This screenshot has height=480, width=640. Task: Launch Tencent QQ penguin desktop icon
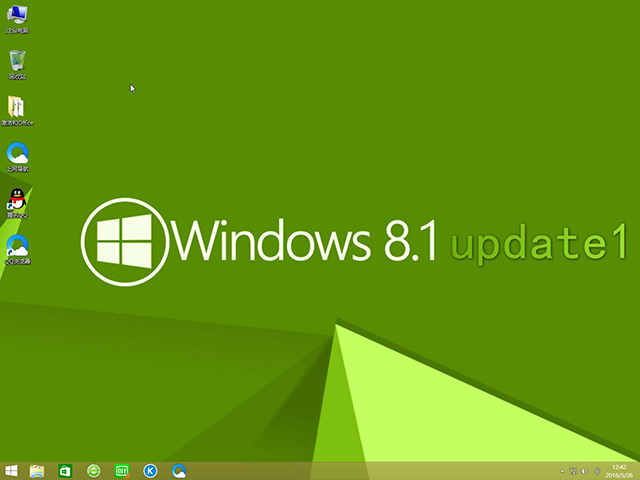tap(17, 199)
